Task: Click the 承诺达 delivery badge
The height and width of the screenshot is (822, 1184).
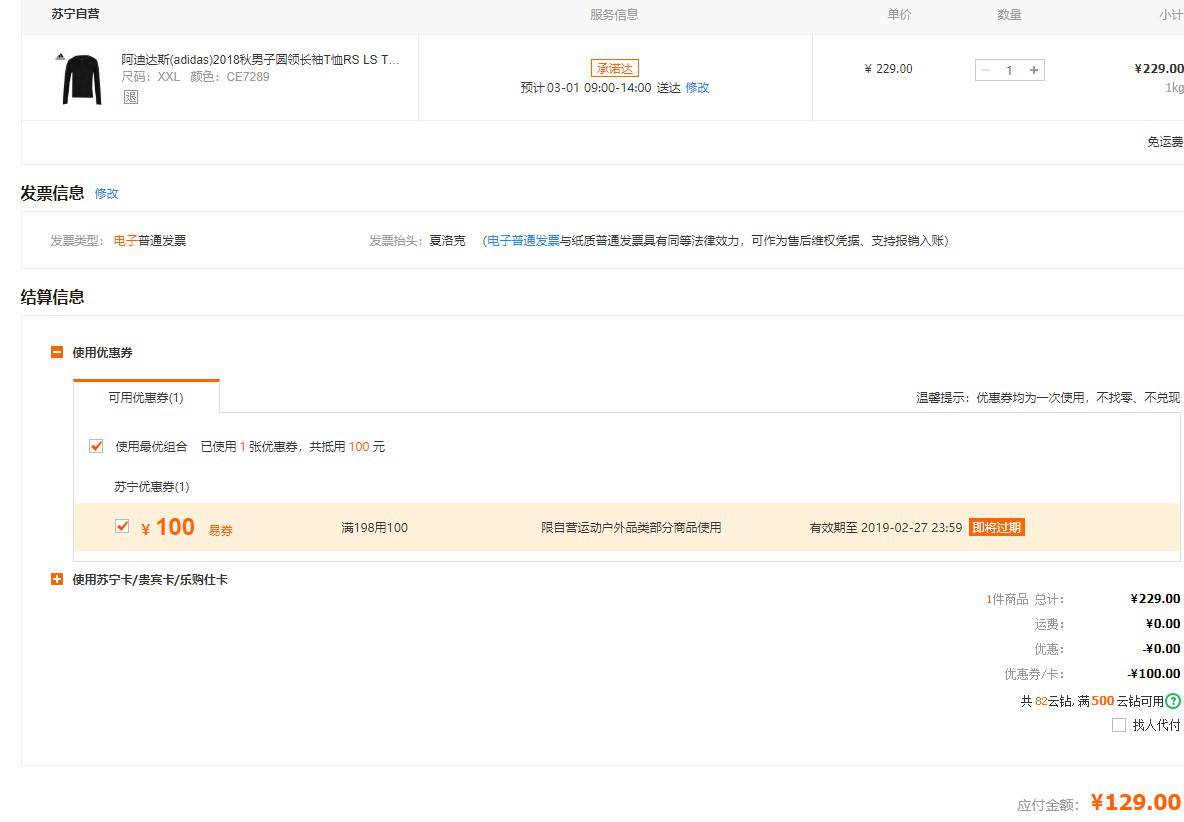Action: tap(615, 69)
